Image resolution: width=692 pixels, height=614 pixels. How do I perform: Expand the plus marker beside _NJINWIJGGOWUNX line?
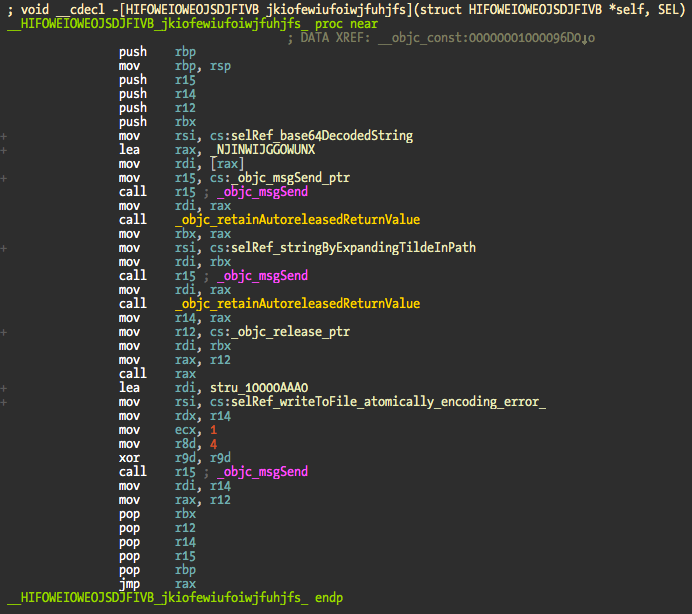(5, 150)
